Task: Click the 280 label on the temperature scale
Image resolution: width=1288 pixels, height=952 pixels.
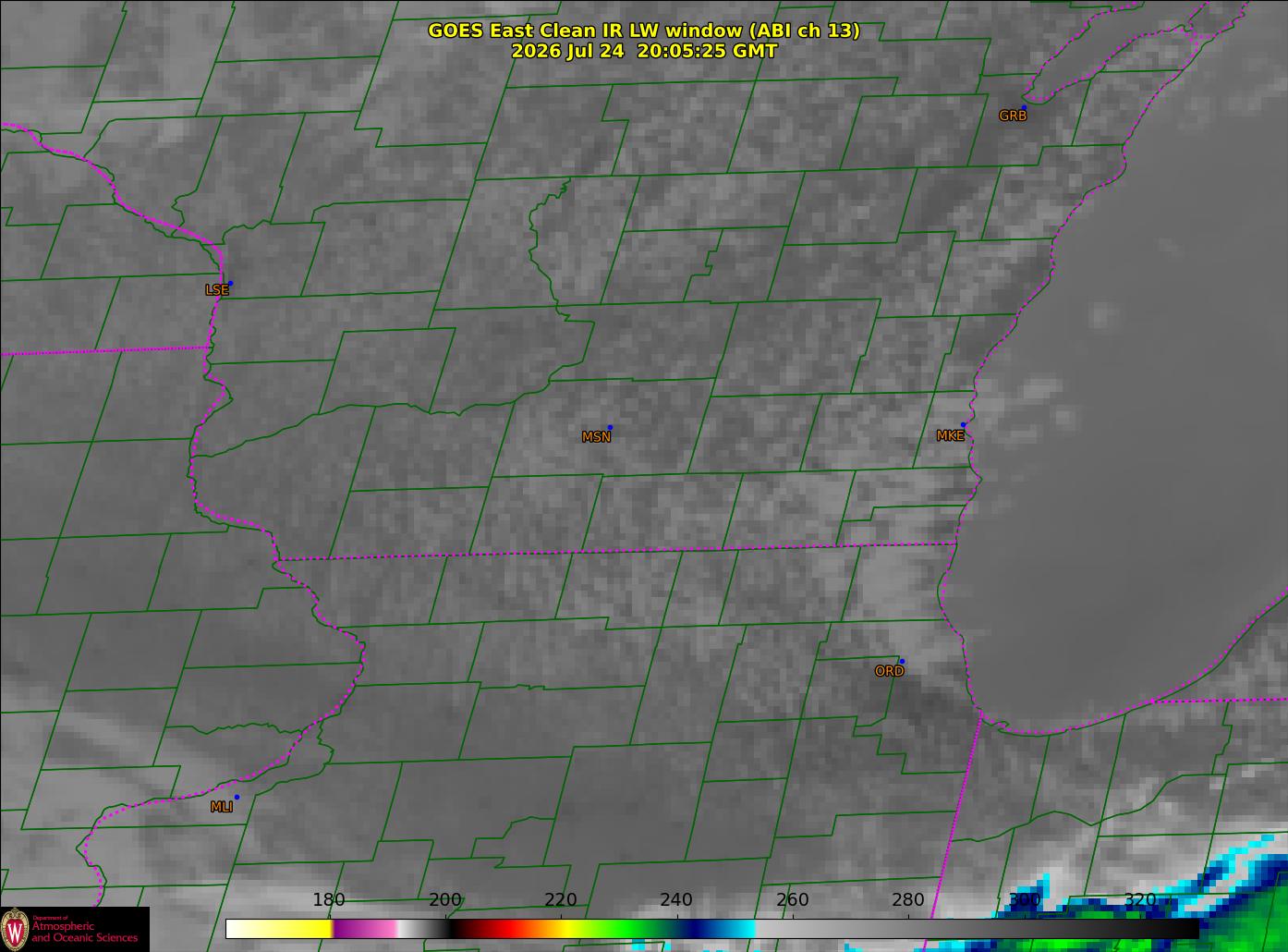Action: pyautogui.click(x=908, y=899)
